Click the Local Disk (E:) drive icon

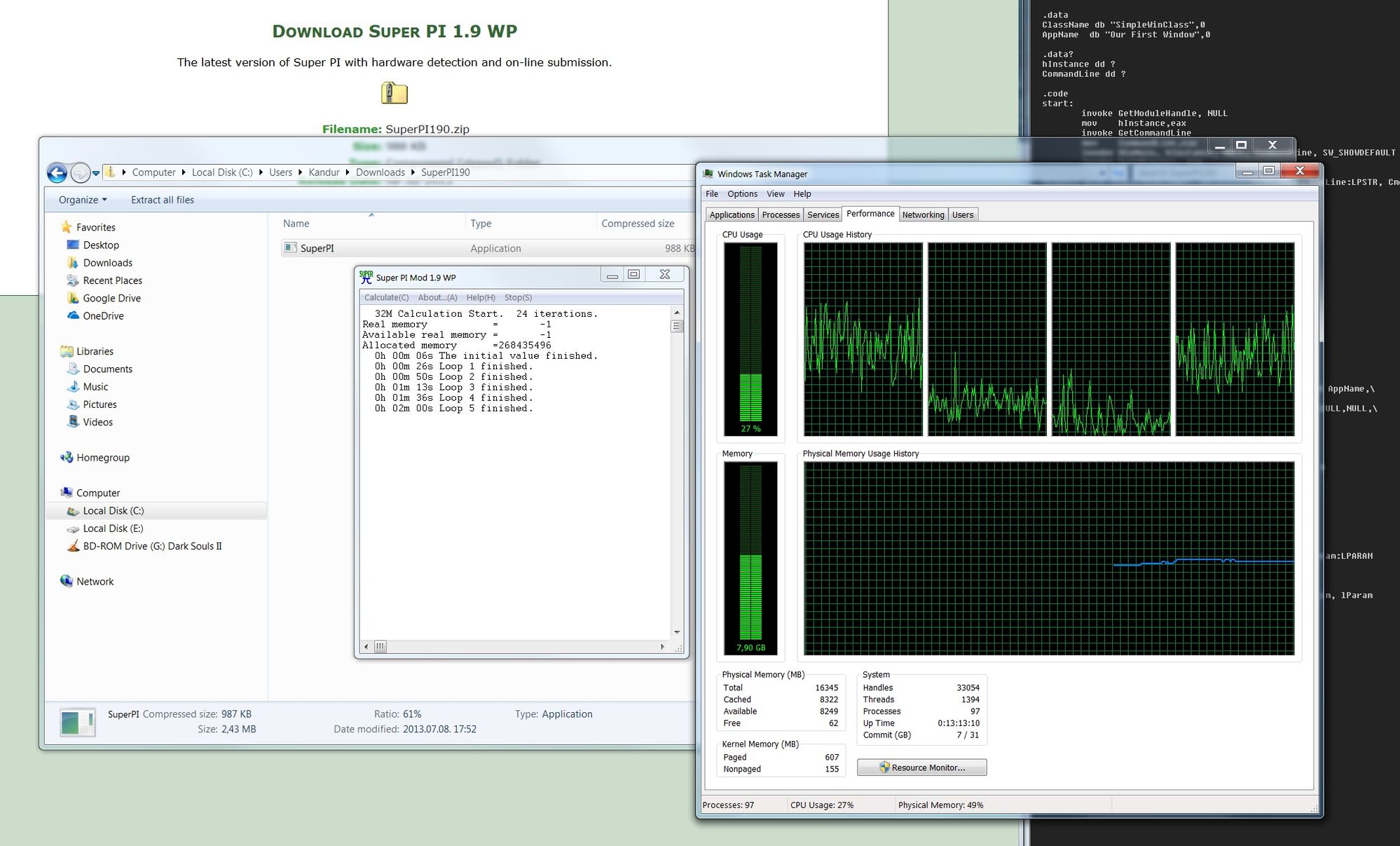tap(73, 528)
